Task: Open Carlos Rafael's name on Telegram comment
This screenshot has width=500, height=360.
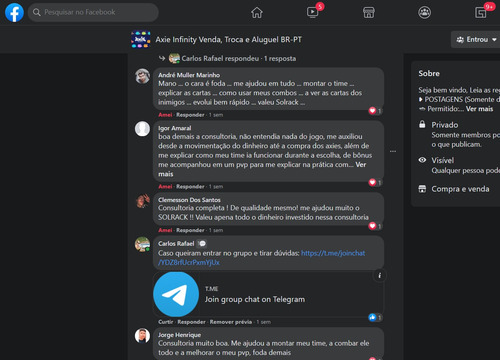Action: tap(176, 243)
